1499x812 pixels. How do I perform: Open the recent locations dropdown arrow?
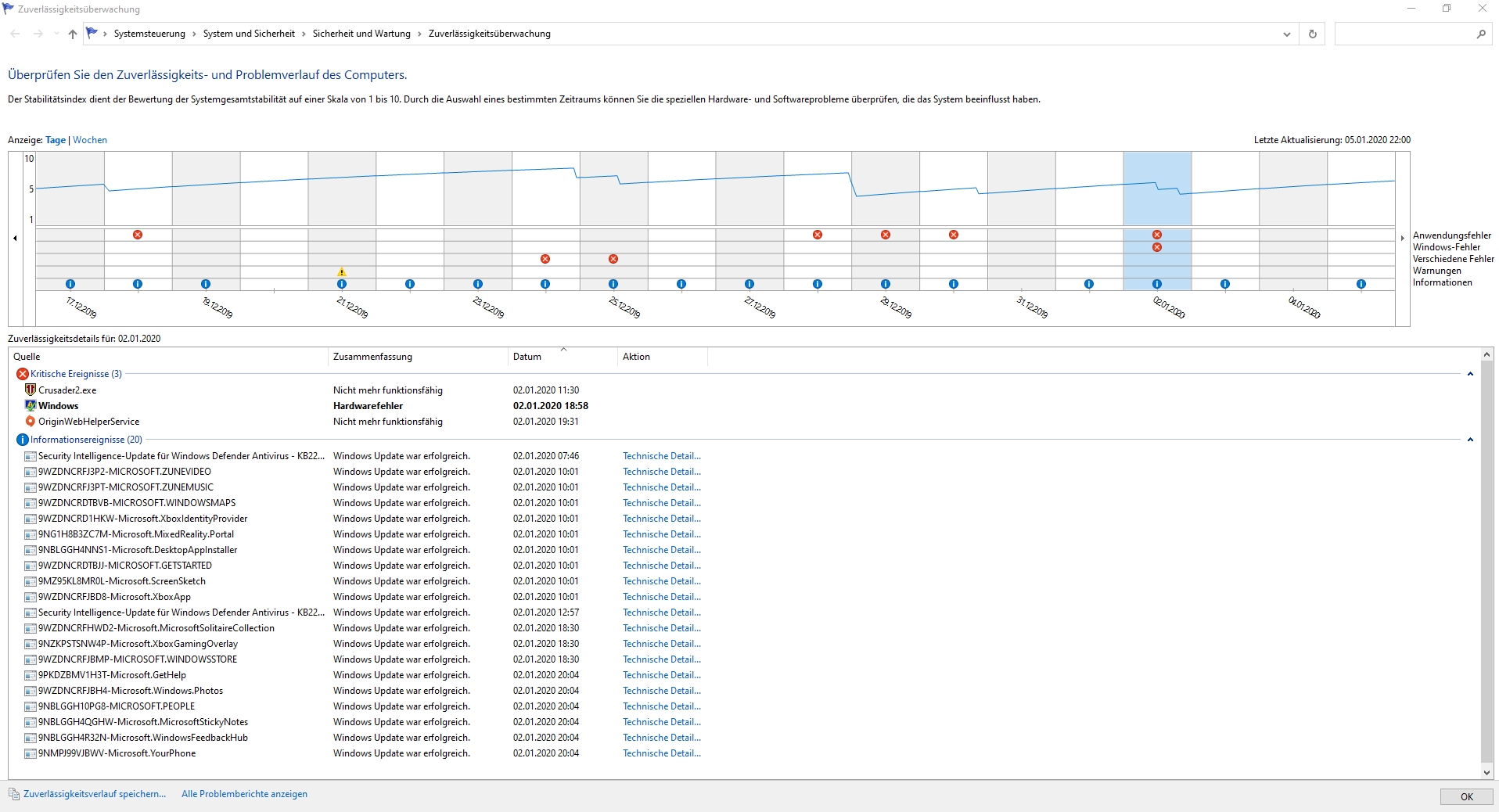(x=56, y=34)
